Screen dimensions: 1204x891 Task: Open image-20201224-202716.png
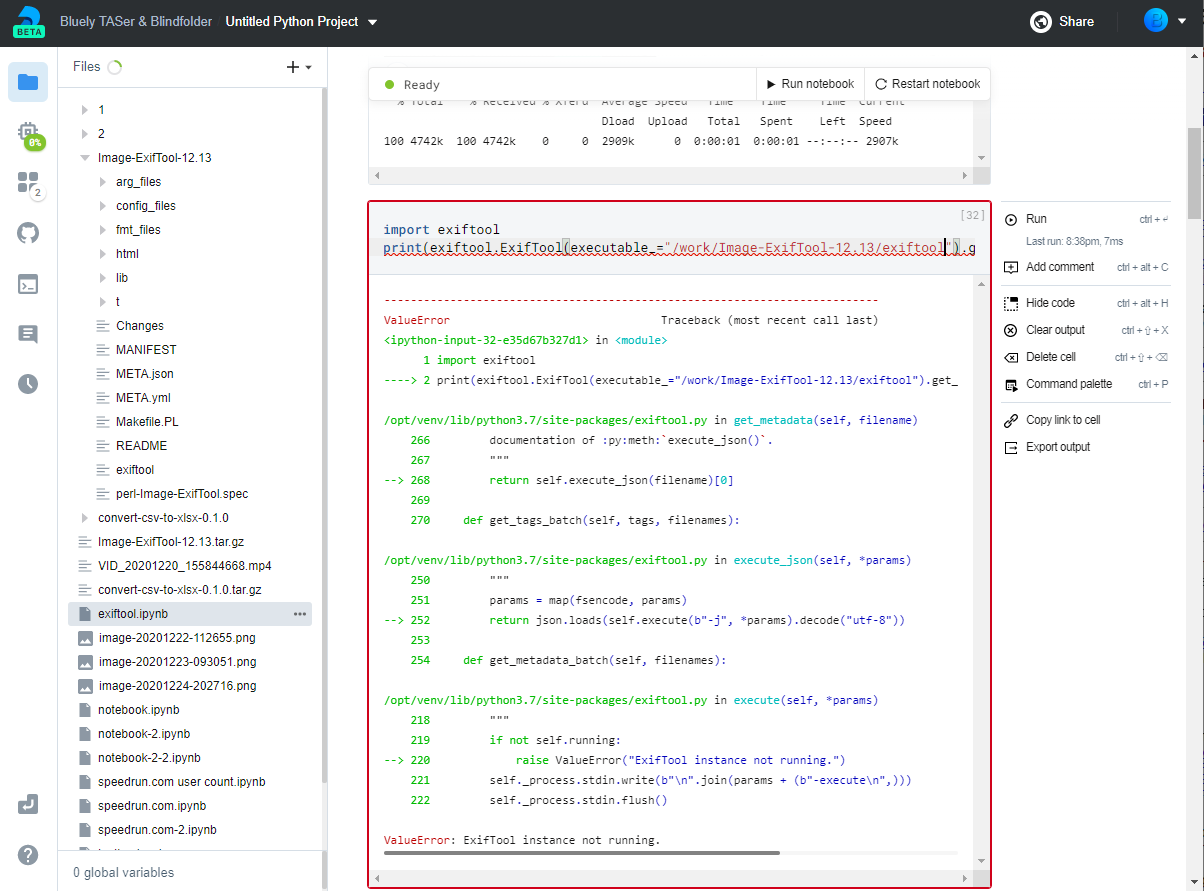[x=176, y=685]
